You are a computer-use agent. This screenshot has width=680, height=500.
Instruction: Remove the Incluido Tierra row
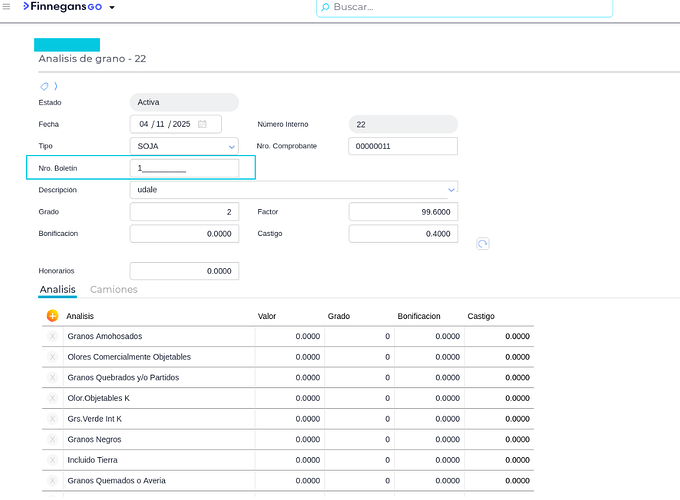52,460
